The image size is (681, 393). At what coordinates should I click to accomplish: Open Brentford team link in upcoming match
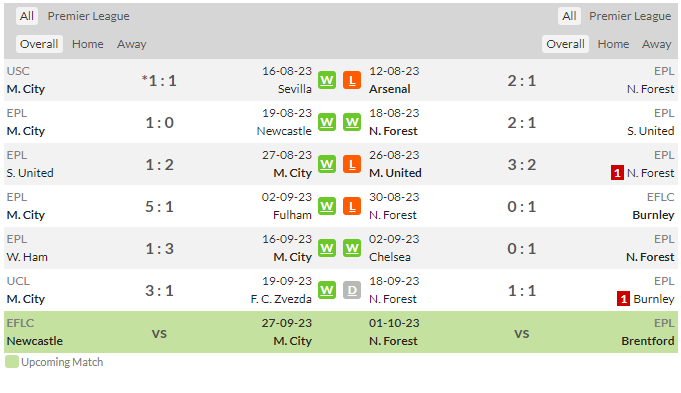[x=648, y=341]
